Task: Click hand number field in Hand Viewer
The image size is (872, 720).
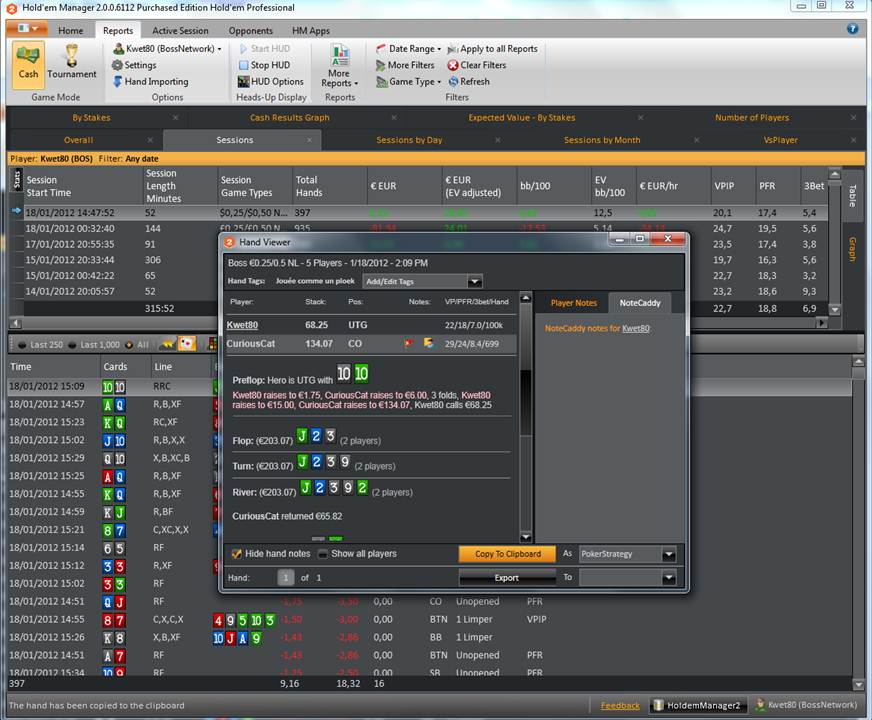Action: pos(285,578)
